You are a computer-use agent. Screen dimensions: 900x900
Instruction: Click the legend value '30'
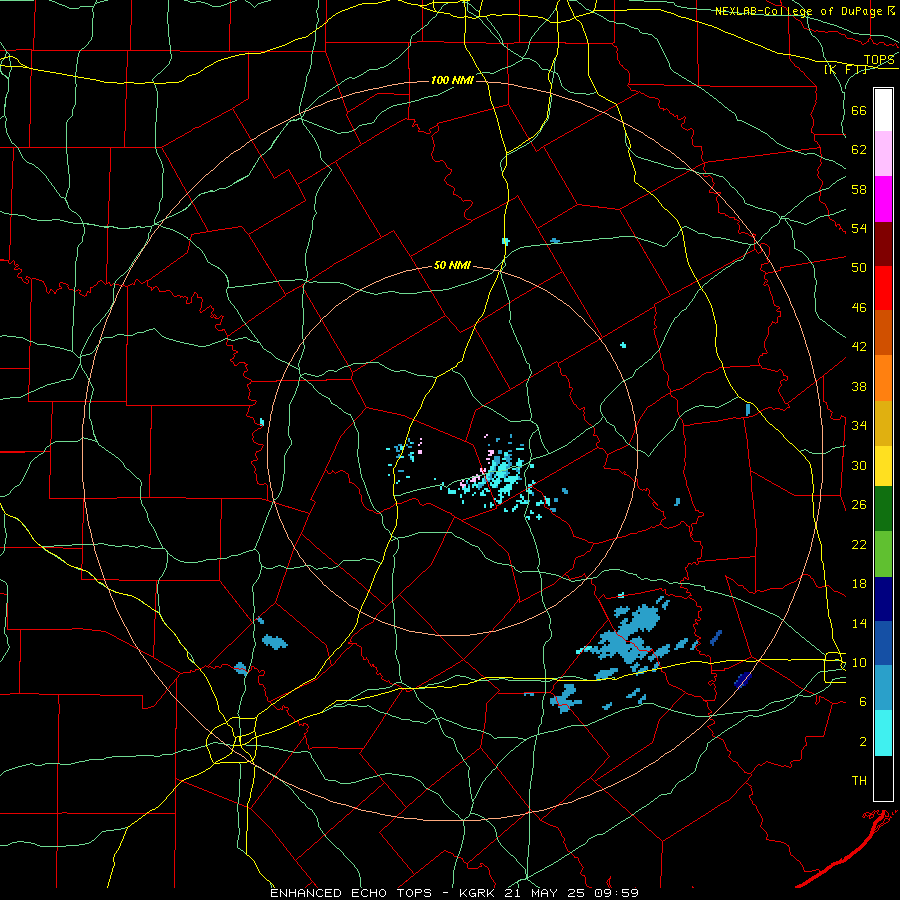[859, 465]
